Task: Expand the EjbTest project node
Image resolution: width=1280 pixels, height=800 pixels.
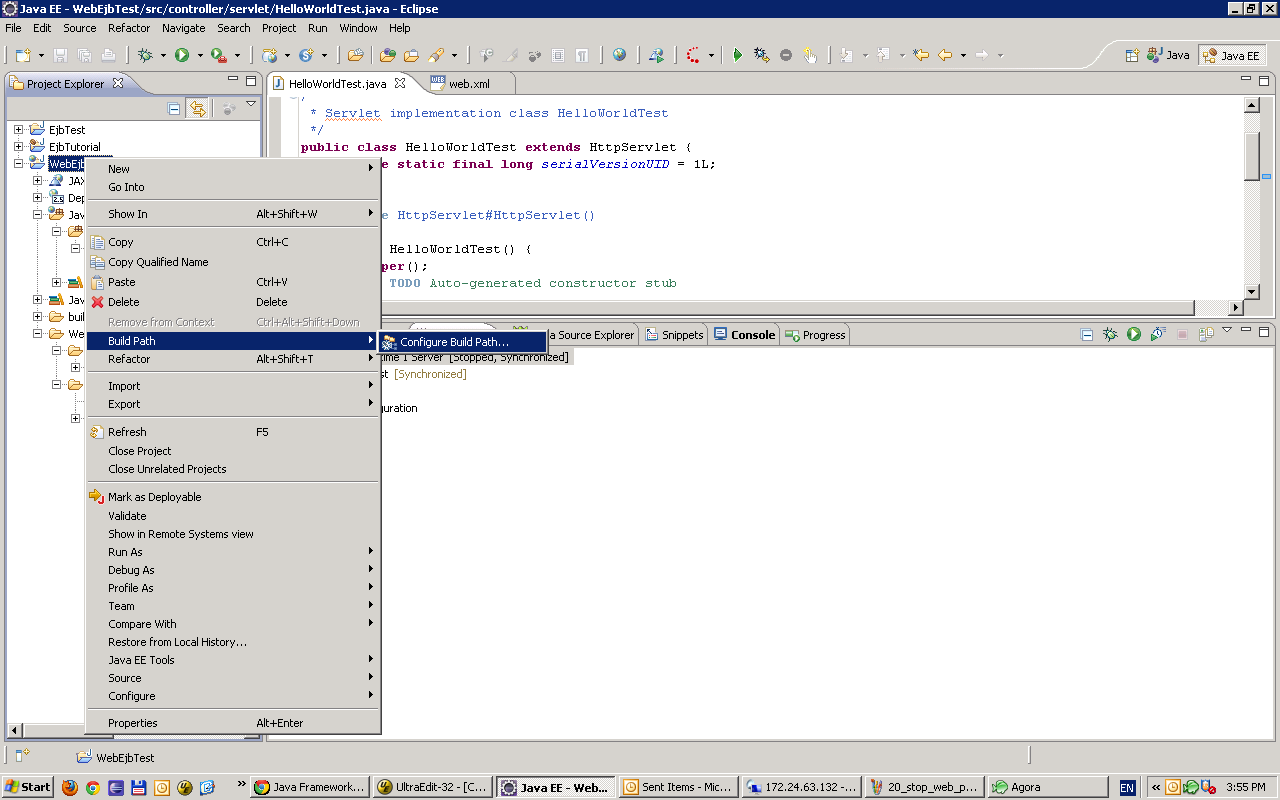Action: 16,130
